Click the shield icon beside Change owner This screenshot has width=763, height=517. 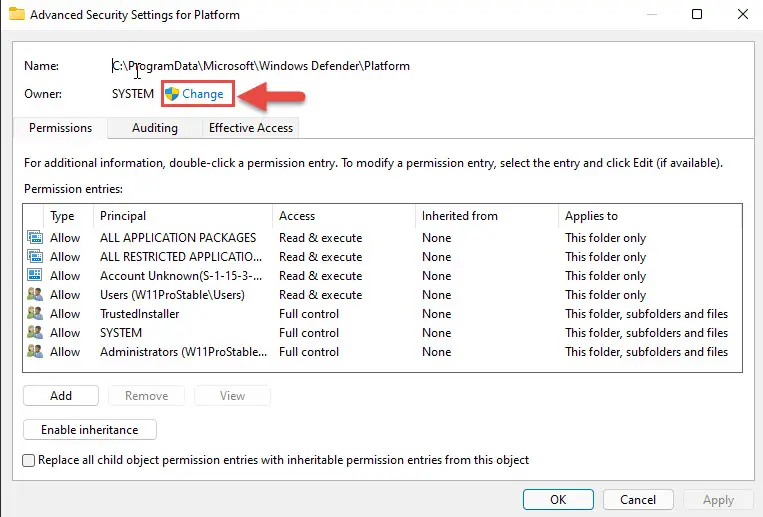click(172, 94)
